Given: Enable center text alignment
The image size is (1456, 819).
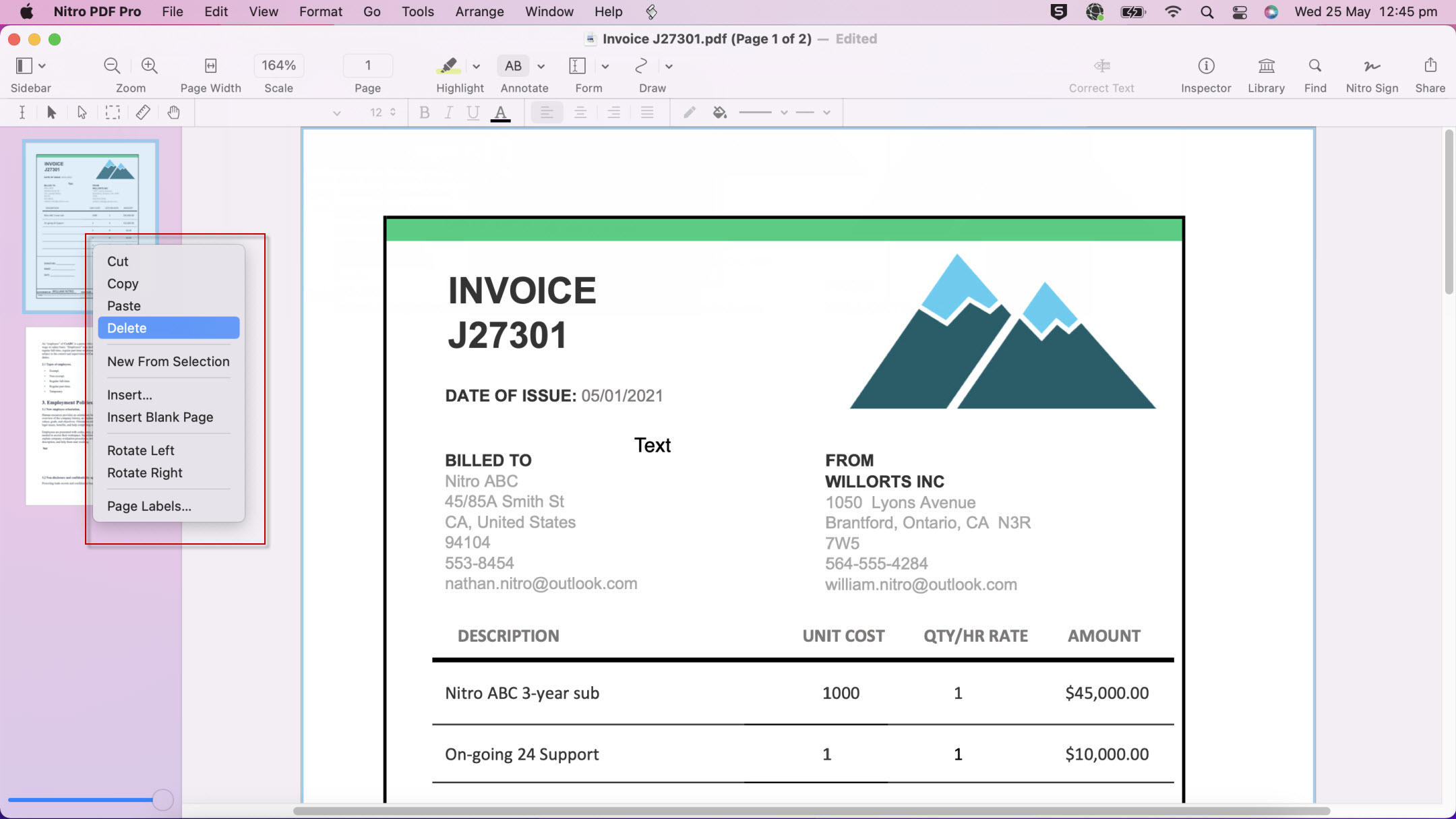Looking at the screenshot, I should click(580, 113).
